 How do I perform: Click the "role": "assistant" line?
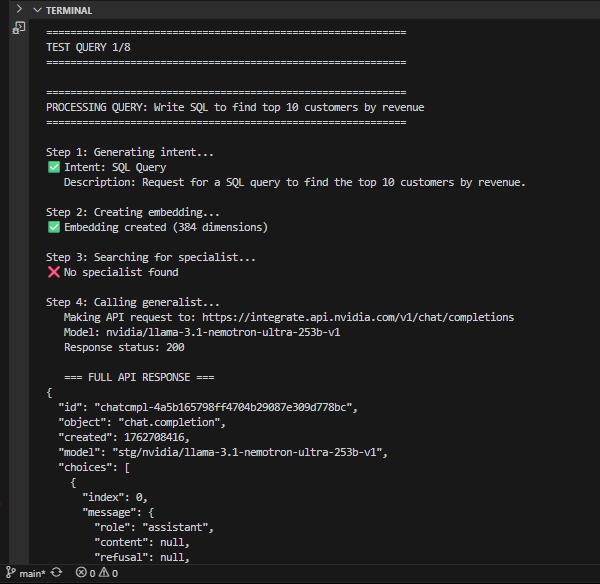154,527
